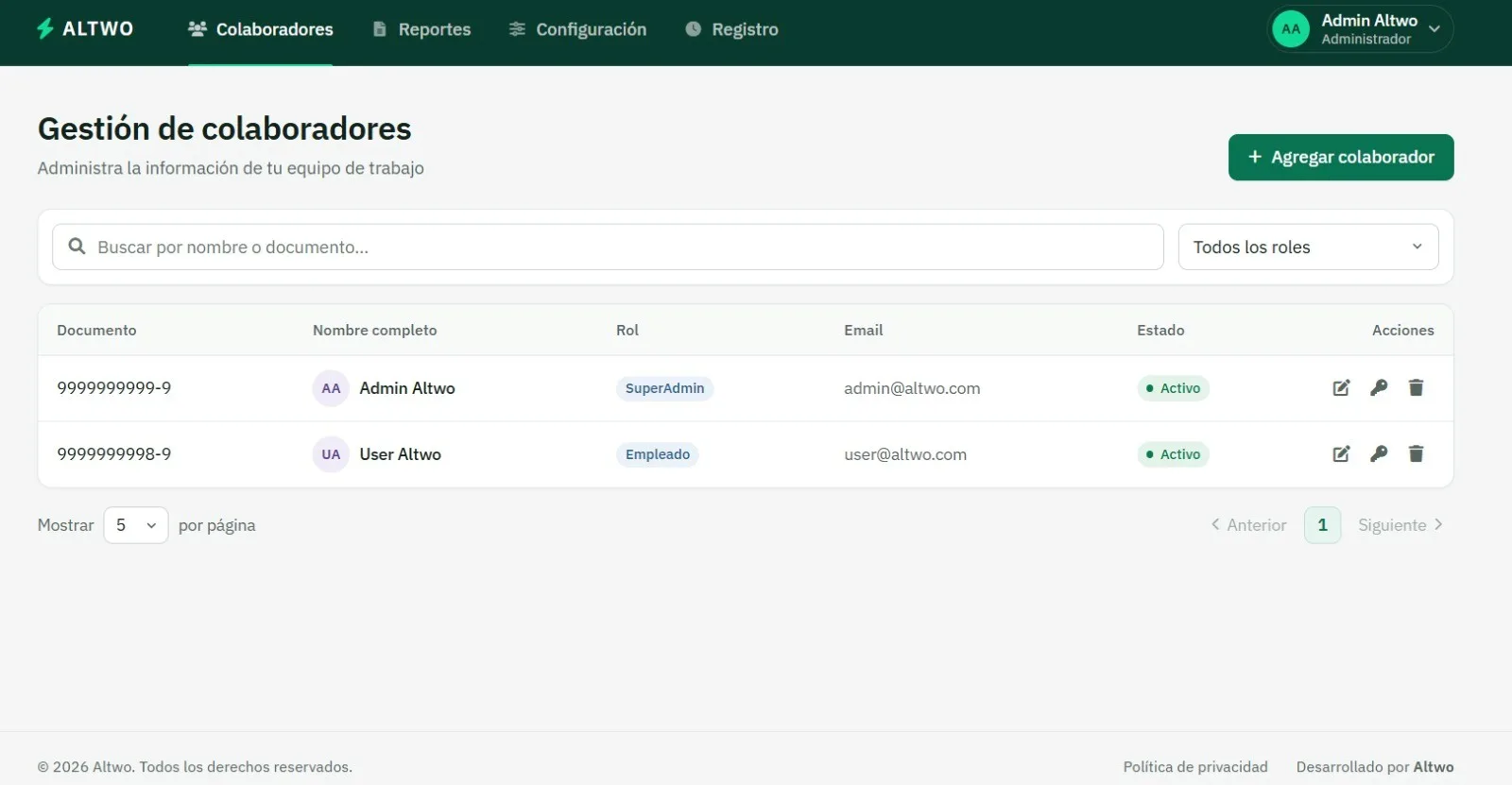The height and width of the screenshot is (785, 1512).
Task: Open the Todos los roles filter dropdown
Action: pyautogui.click(x=1308, y=247)
